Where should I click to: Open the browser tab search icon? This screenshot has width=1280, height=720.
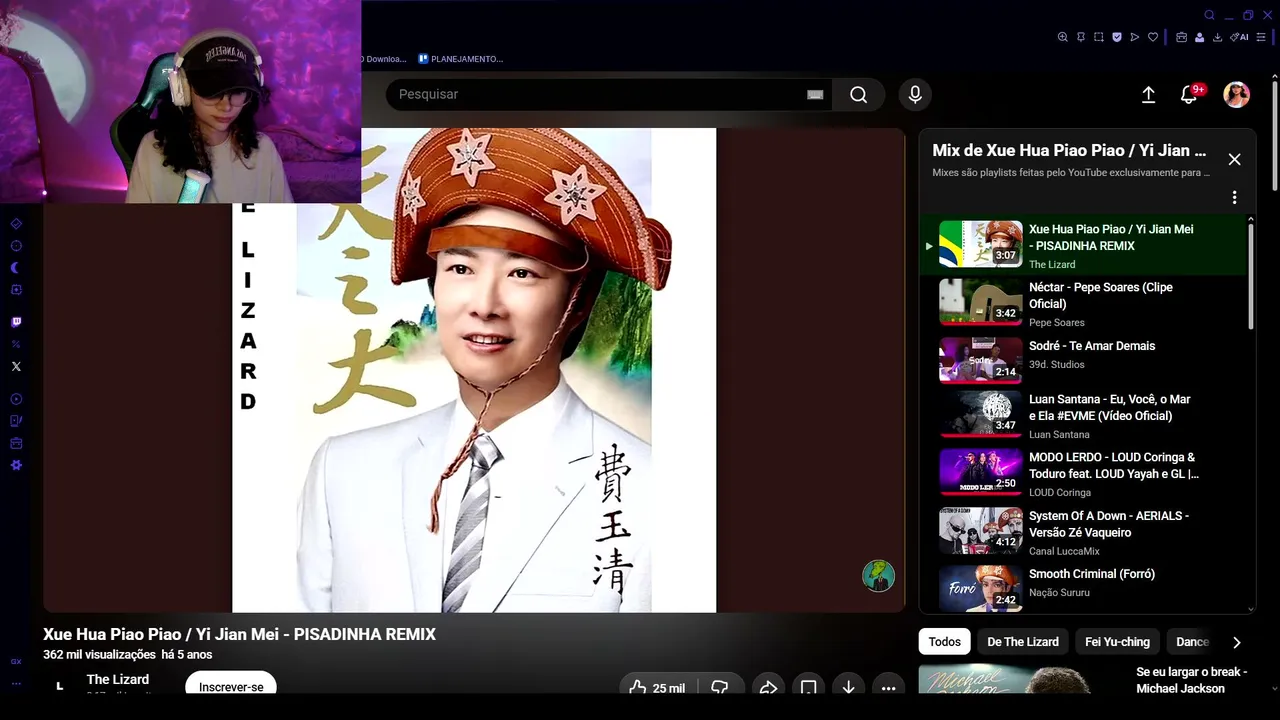(x=1209, y=15)
